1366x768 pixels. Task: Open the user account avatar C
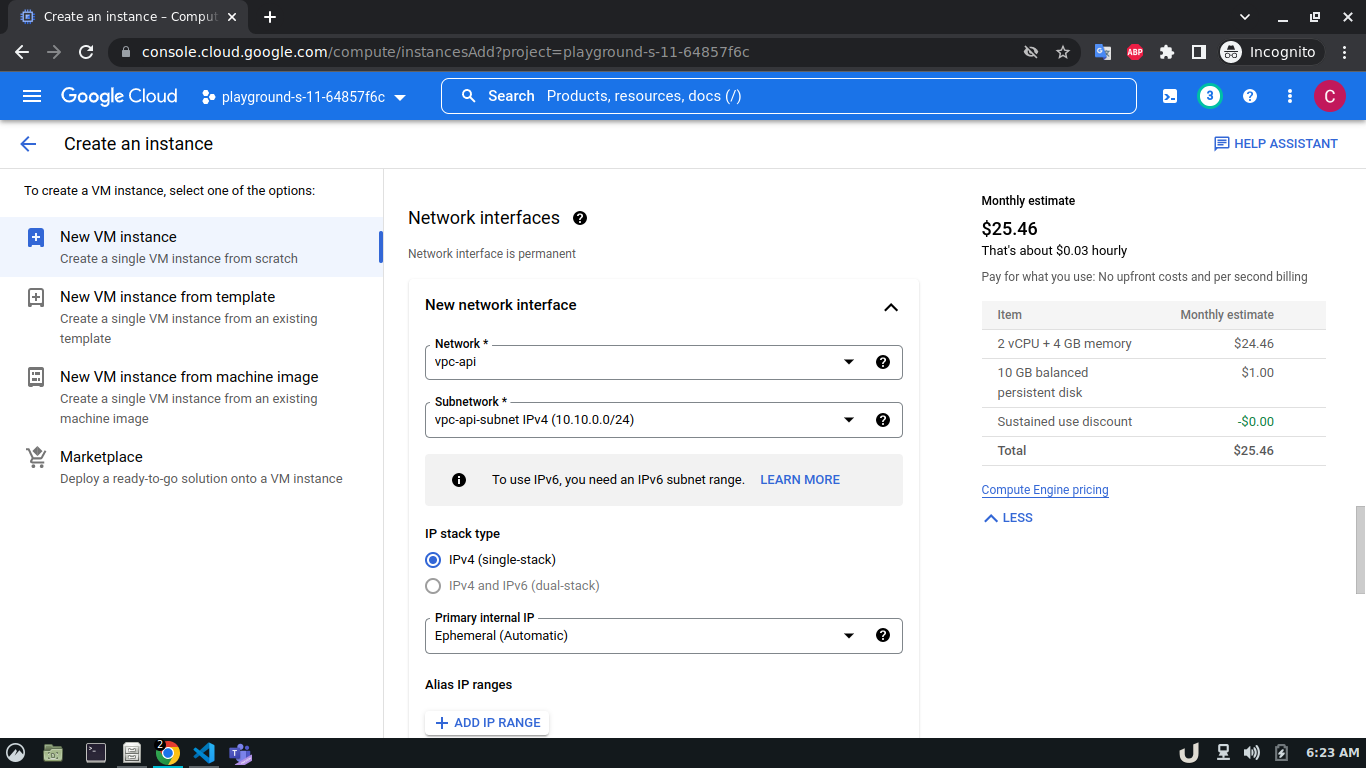point(1329,96)
